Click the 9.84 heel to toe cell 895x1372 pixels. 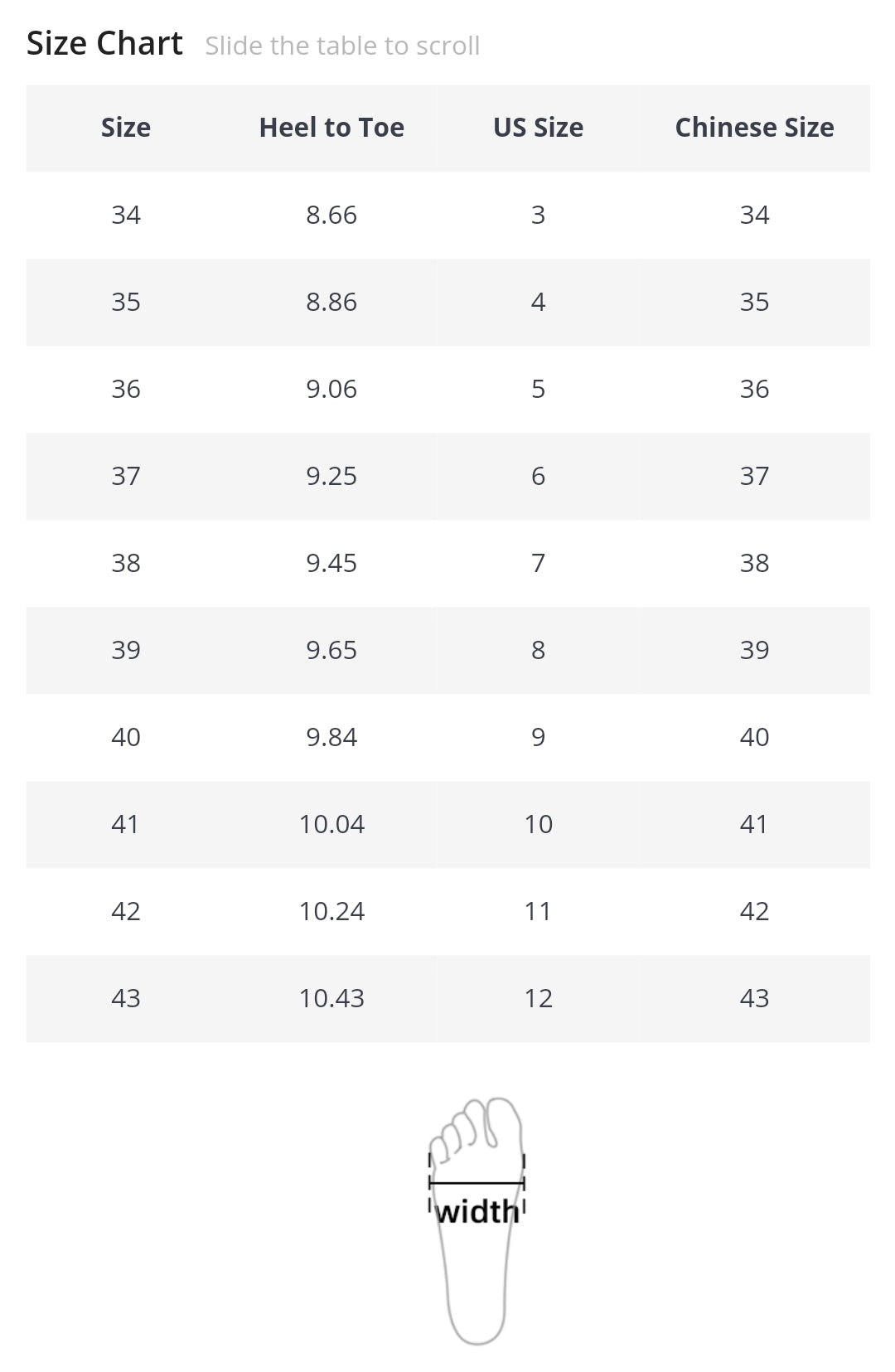click(331, 737)
